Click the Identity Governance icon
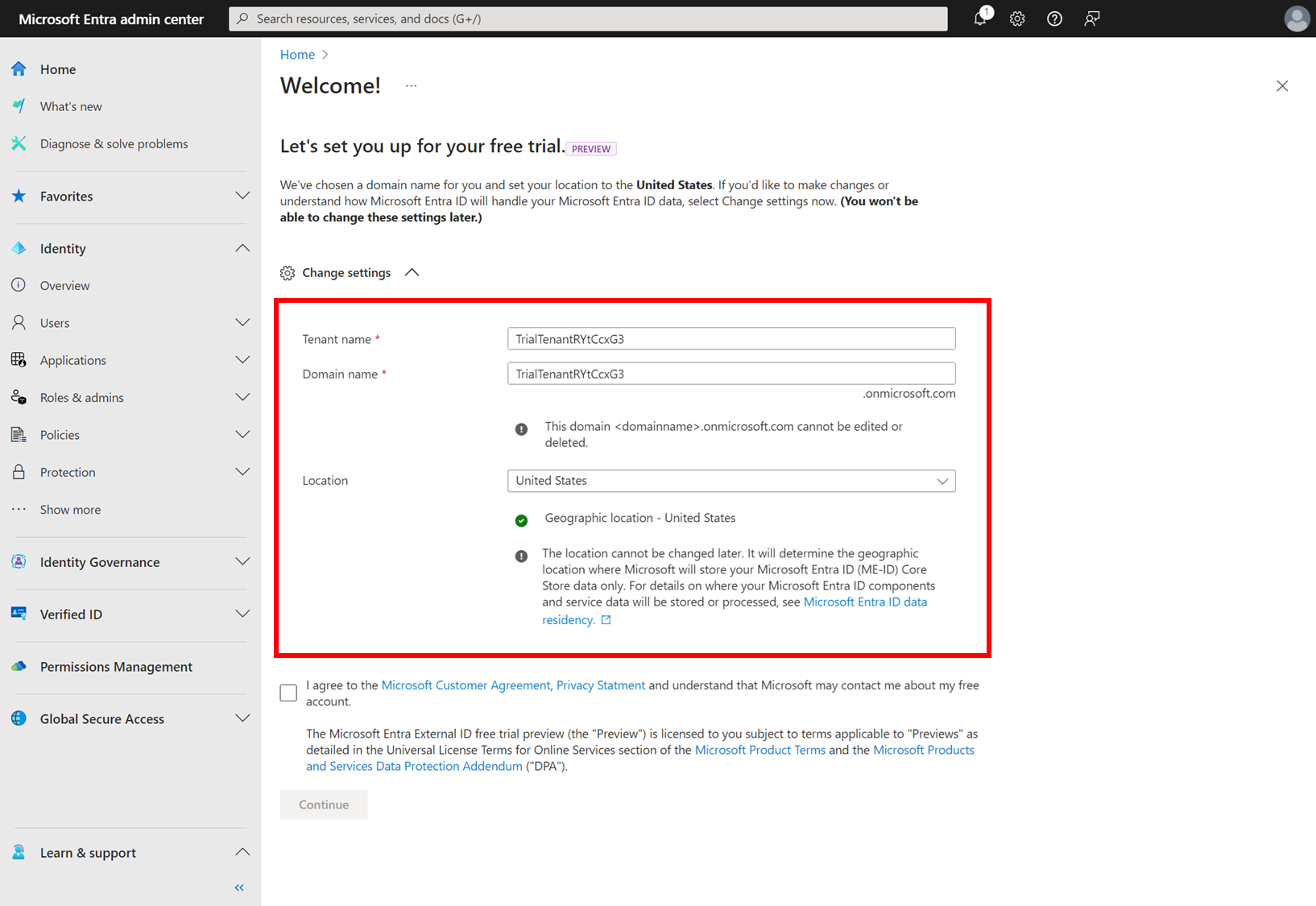 coord(19,561)
